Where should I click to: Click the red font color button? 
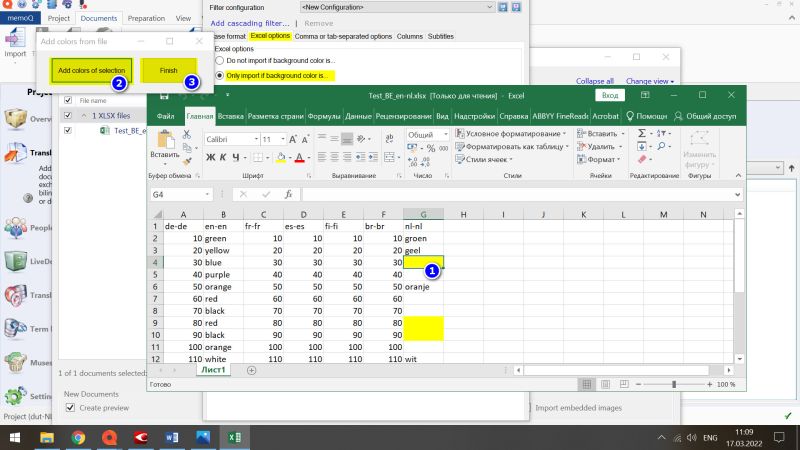299,158
